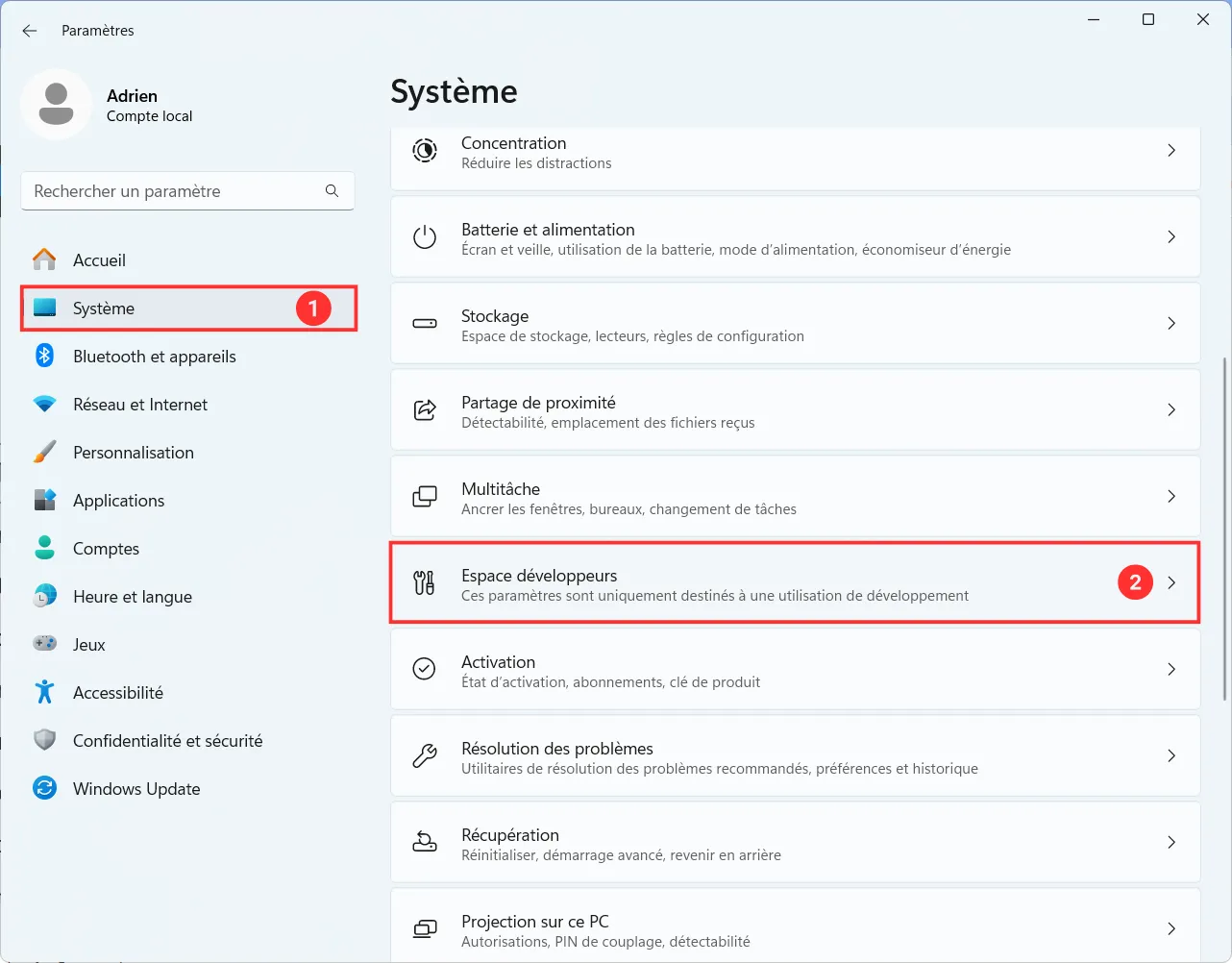Viewport: 1232px width, 963px height.
Task: Open the Récupération settings title
Action: [x=510, y=835]
